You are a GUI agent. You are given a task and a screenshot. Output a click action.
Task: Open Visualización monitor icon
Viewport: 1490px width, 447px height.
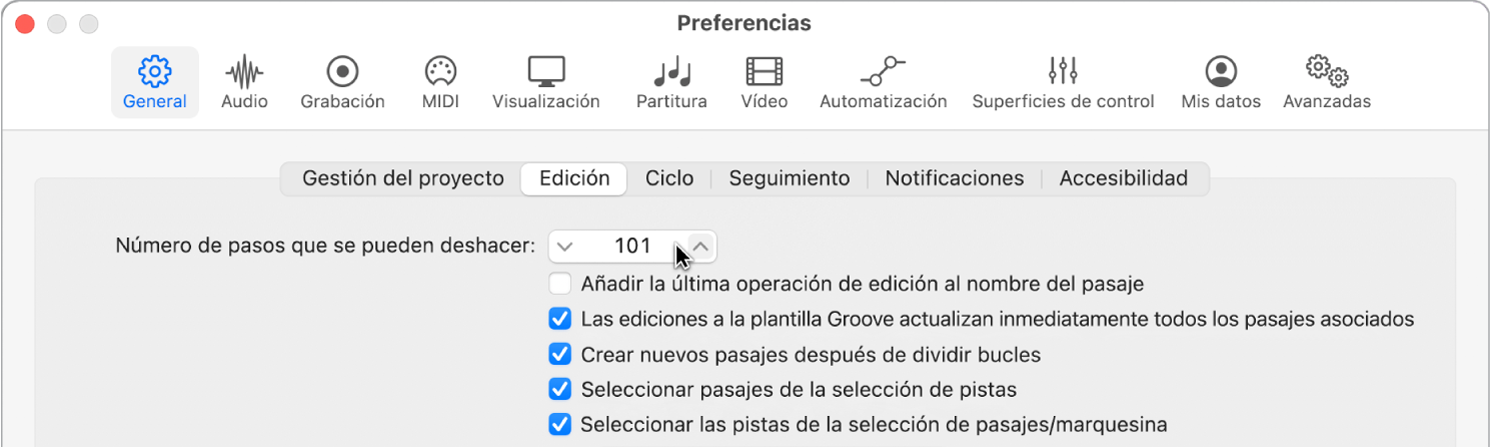click(546, 71)
